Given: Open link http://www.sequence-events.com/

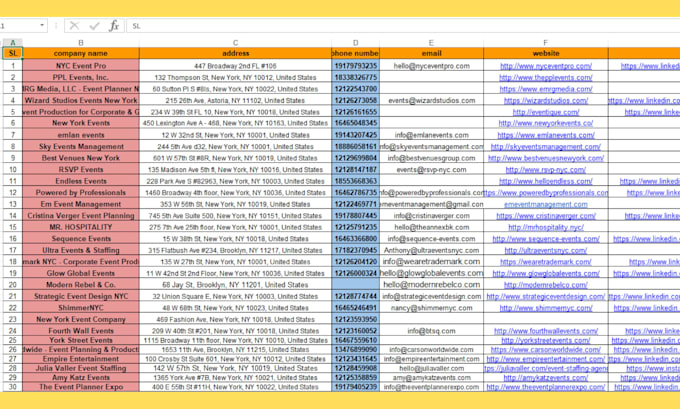Looking at the screenshot, I should [546, 239].
